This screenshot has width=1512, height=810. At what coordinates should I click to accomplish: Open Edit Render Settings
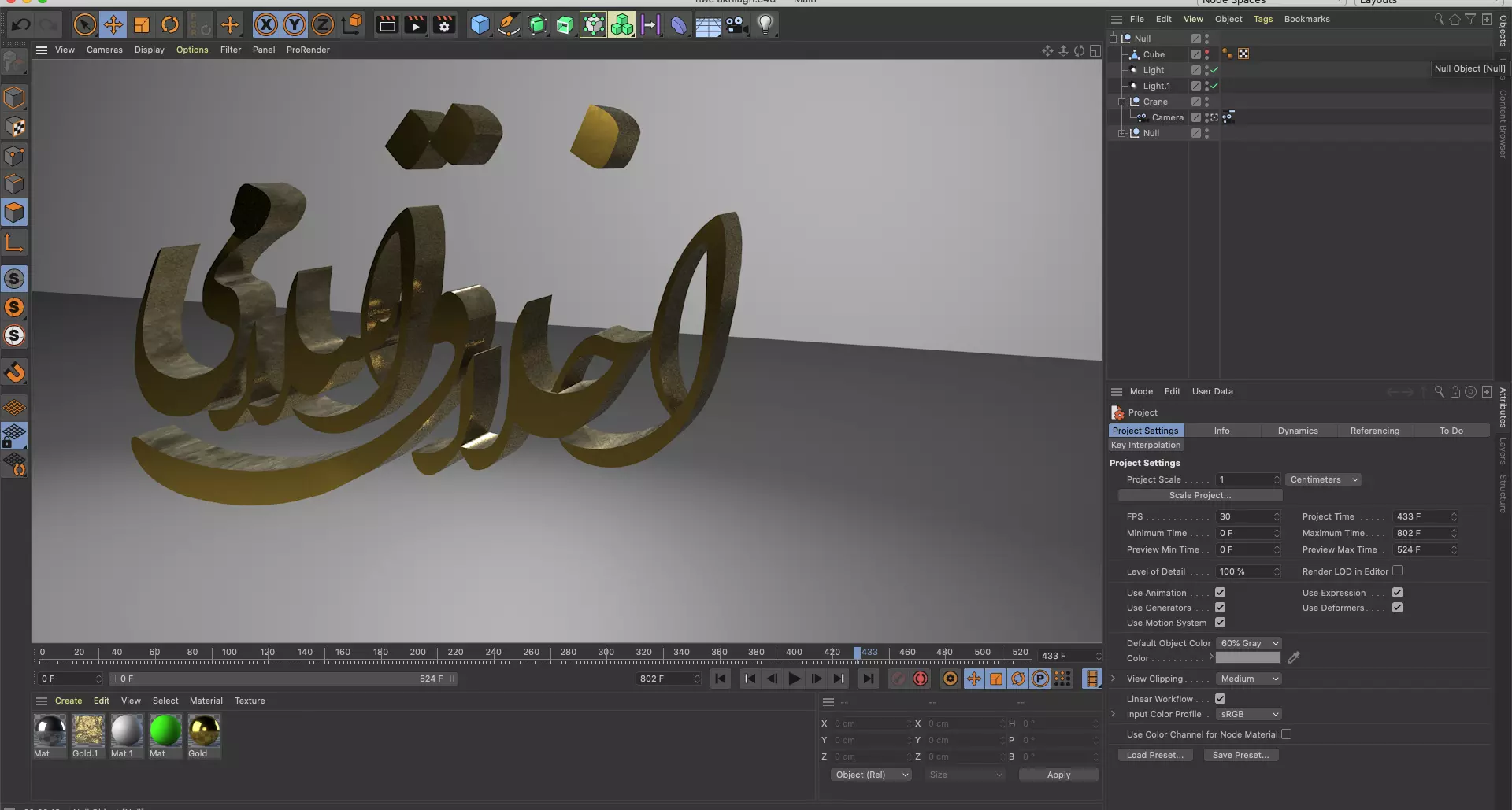click(x=444, y=24)
